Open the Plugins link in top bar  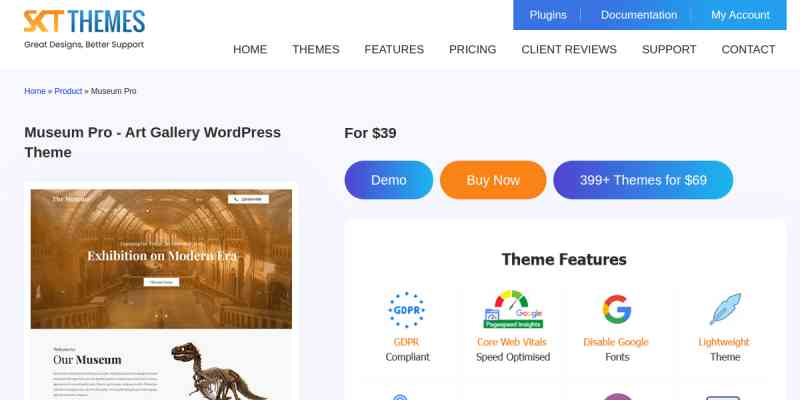(548, 15)
